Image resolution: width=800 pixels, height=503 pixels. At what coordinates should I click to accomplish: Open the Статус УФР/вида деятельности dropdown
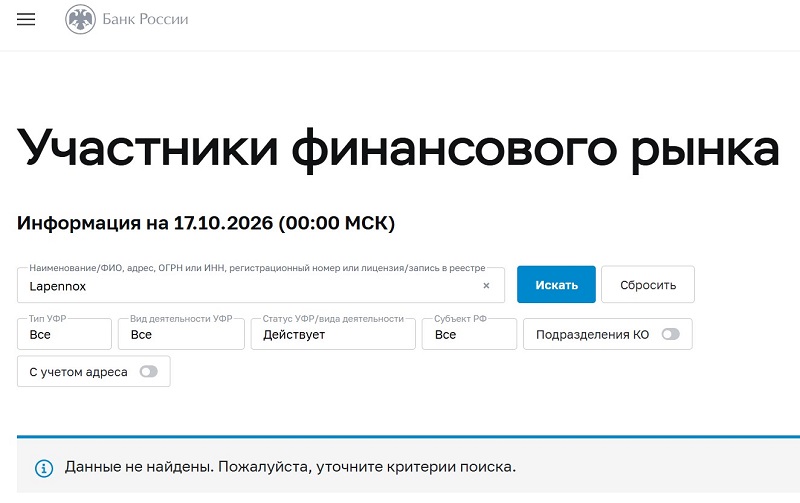pos(333,334)
